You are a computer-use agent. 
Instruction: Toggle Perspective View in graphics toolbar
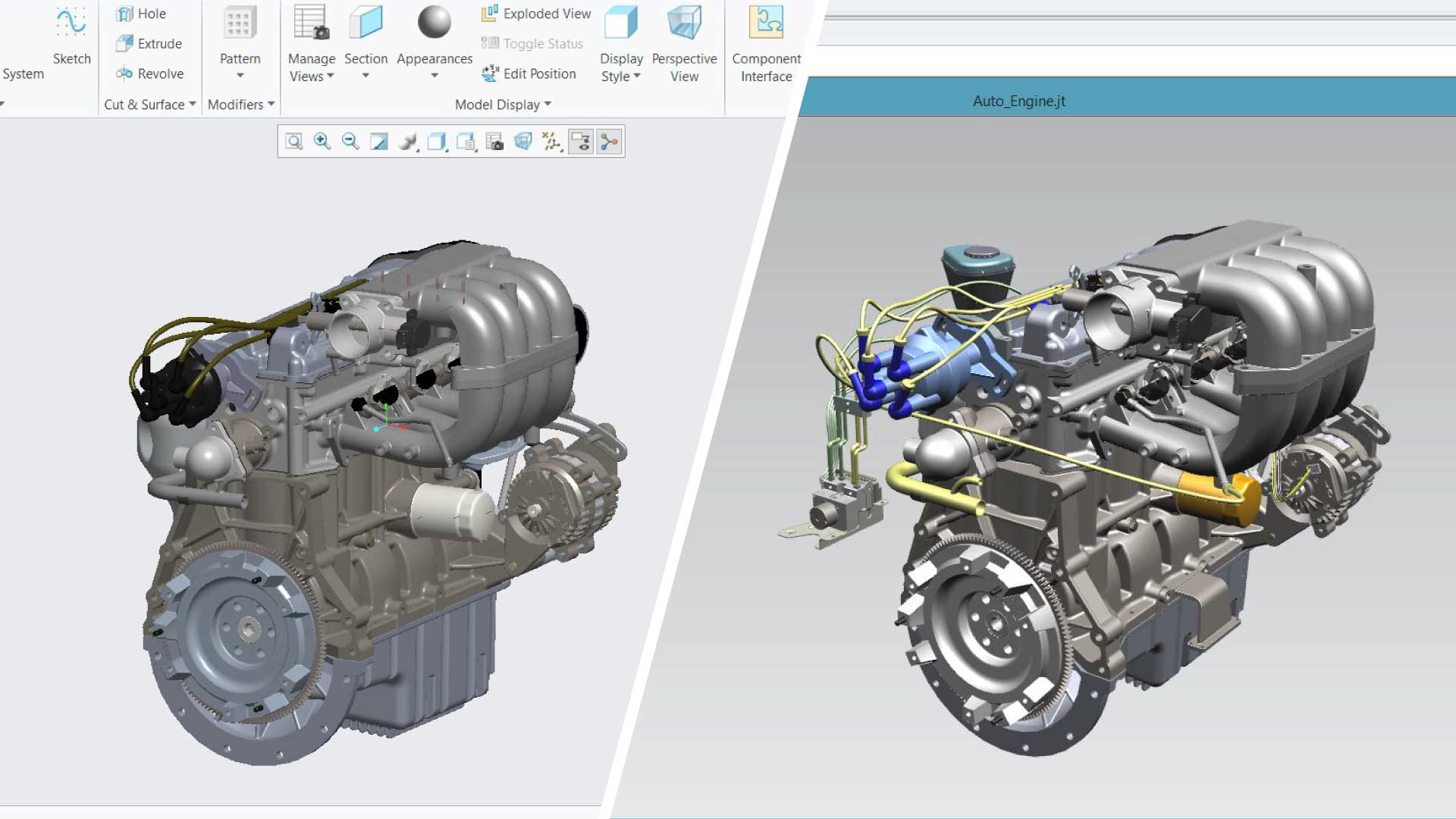[x=523, y=141]
